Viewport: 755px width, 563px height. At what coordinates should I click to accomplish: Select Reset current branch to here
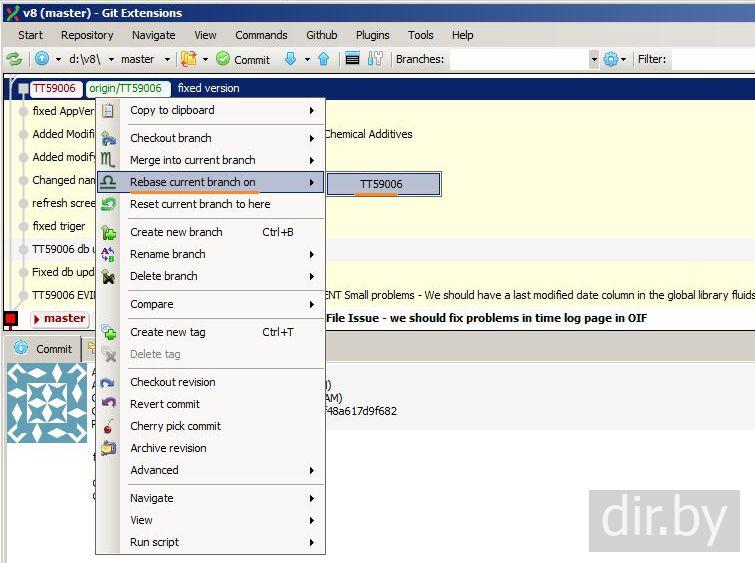pos(200,204)
